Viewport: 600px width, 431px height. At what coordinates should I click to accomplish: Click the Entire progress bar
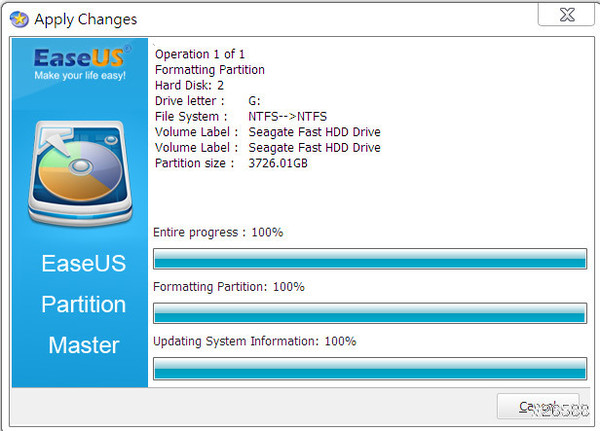coord(370,259)
